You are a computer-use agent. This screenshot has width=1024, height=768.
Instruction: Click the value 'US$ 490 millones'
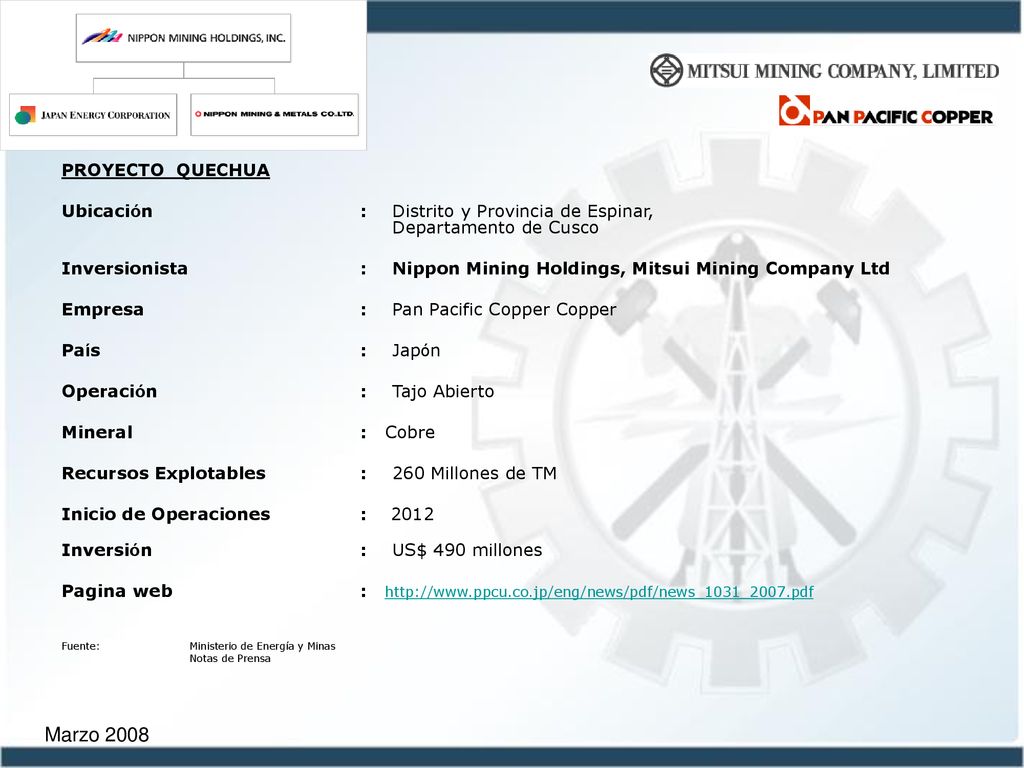pos(467,551)
